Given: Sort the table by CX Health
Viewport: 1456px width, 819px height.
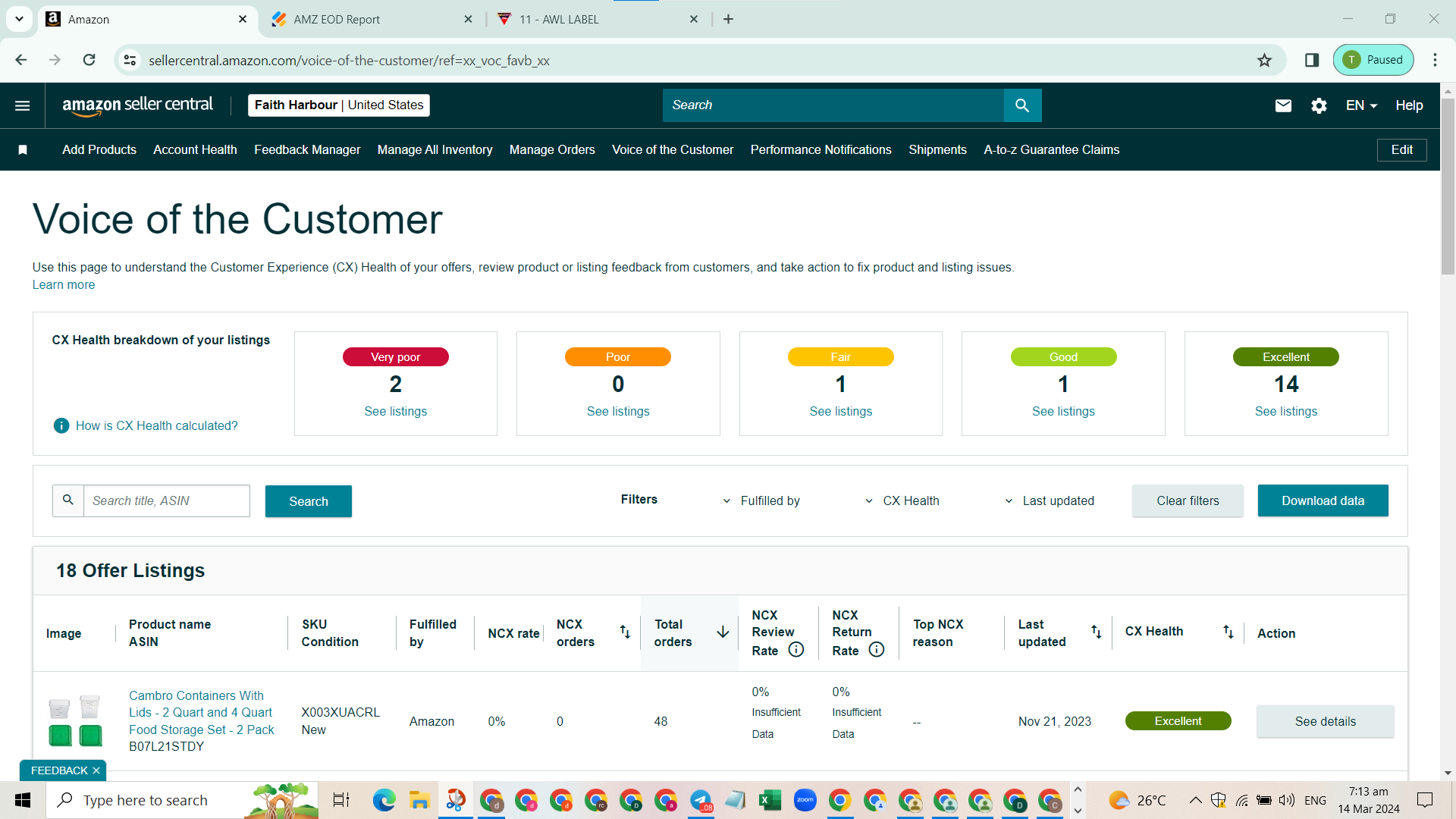Looking at the screenshot, I should click(1228, 632).
